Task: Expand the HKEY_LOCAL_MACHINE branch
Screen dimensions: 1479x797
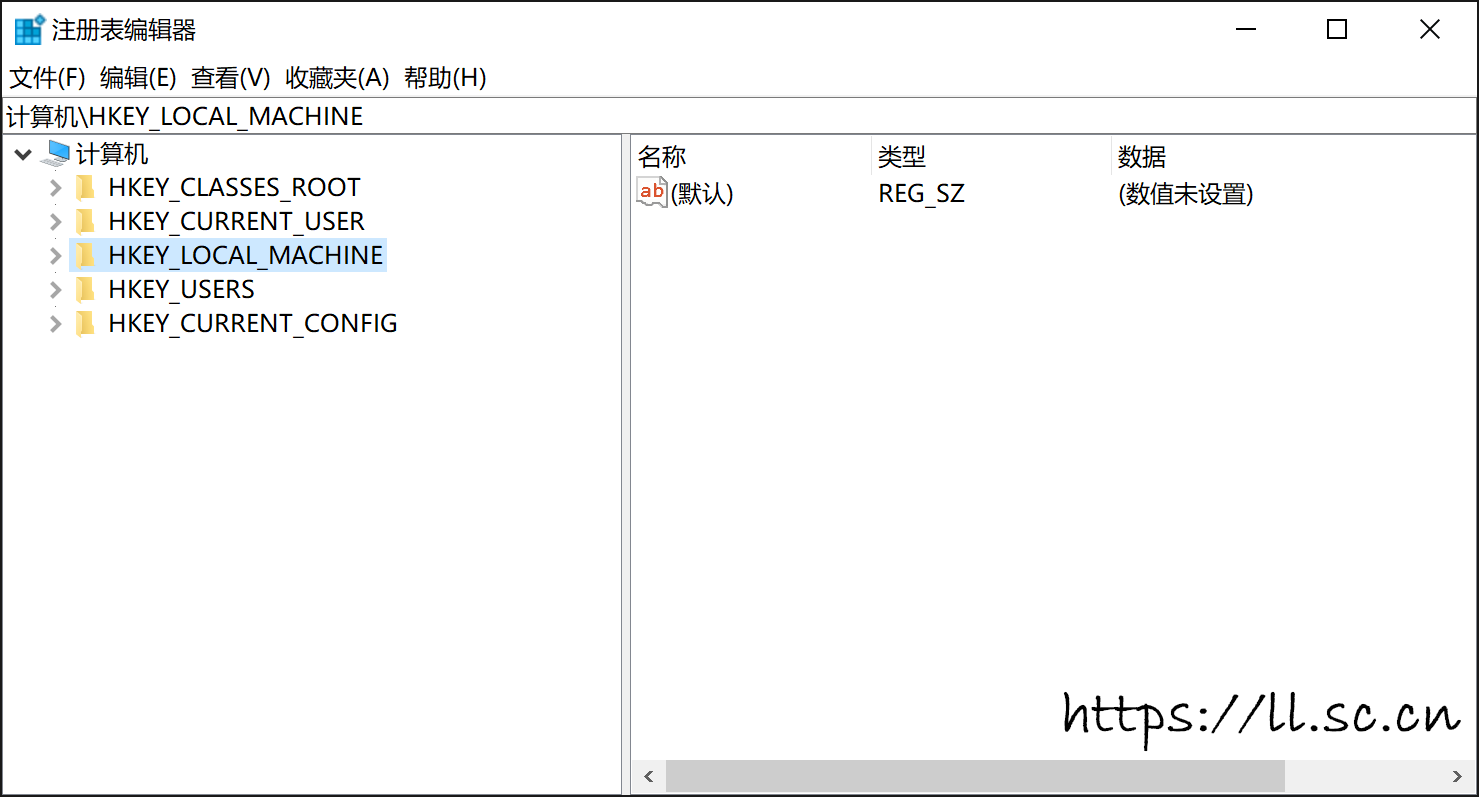Action: (x=56, y=256)
